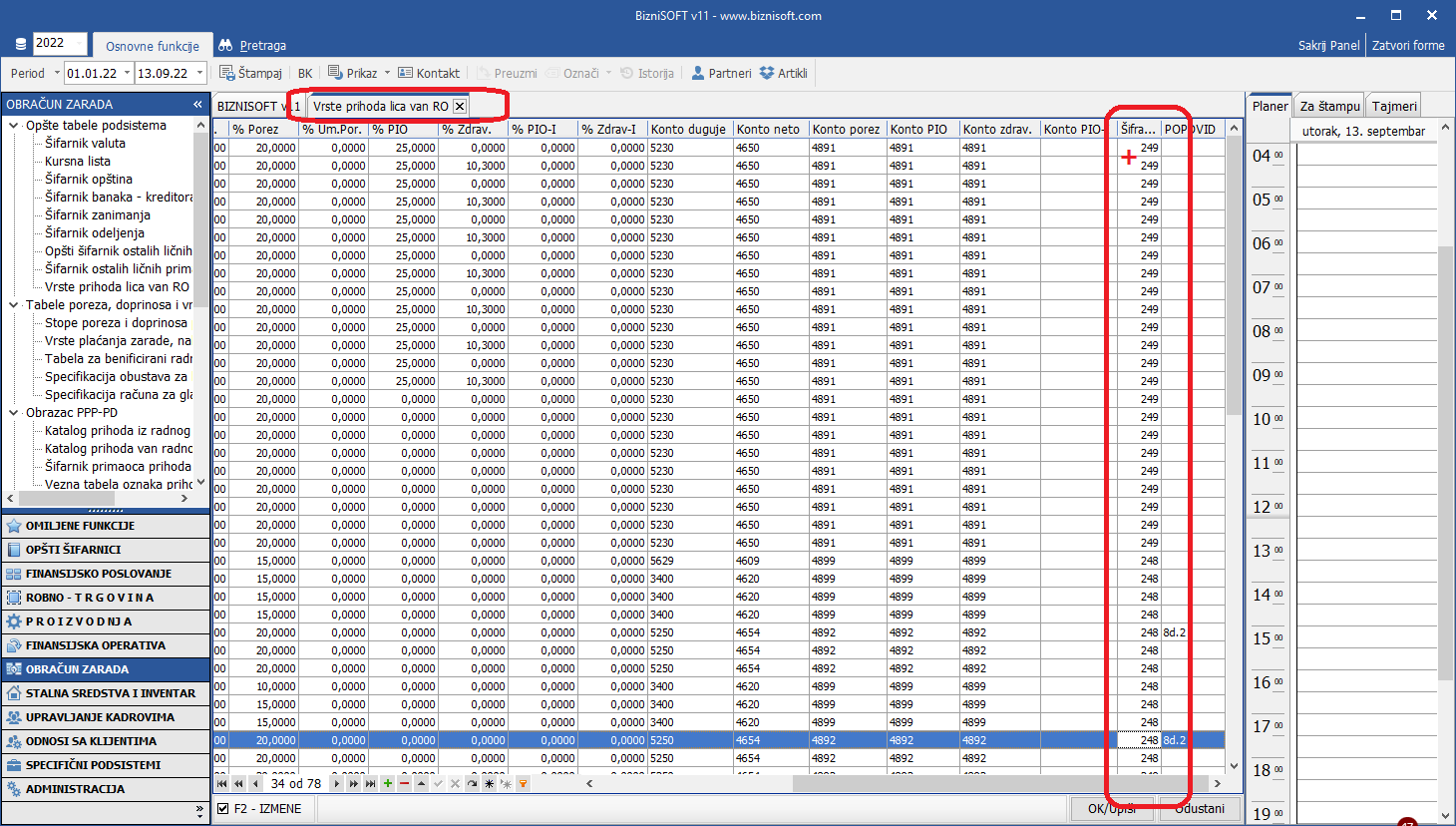The width and height of the screenshot is (1456, 826).
Task: Close the Vrste prihoda lica van RO tab
Action: click(460, 106)
